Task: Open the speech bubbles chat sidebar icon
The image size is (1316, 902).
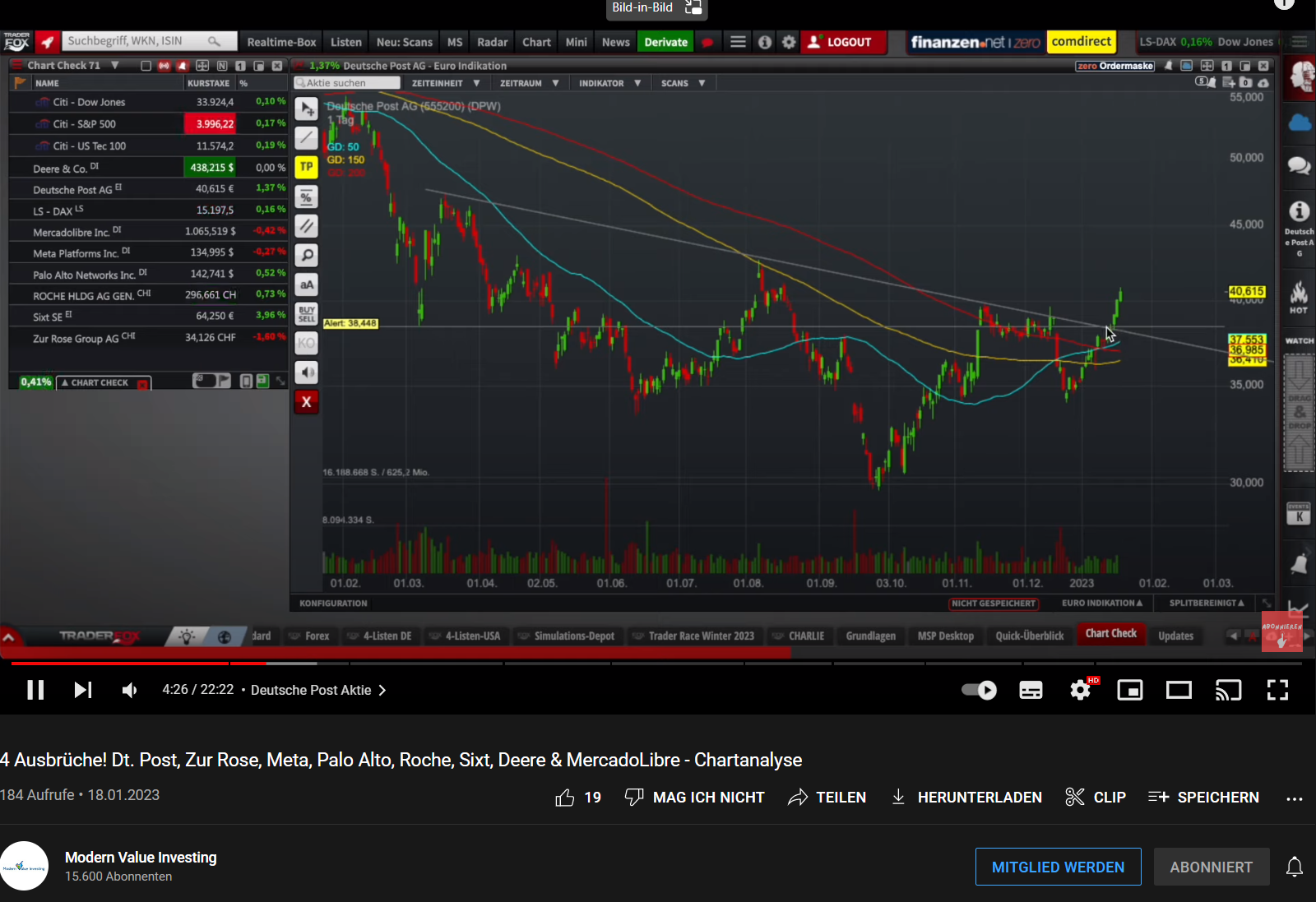Action: tap(1300, 165)
